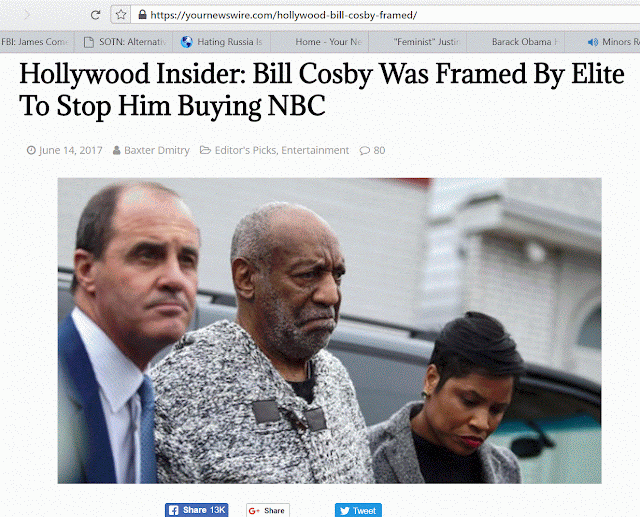This screenshot has height=517, width=640.
Task: Tweet this article
Action: click(x=358, y=510)
